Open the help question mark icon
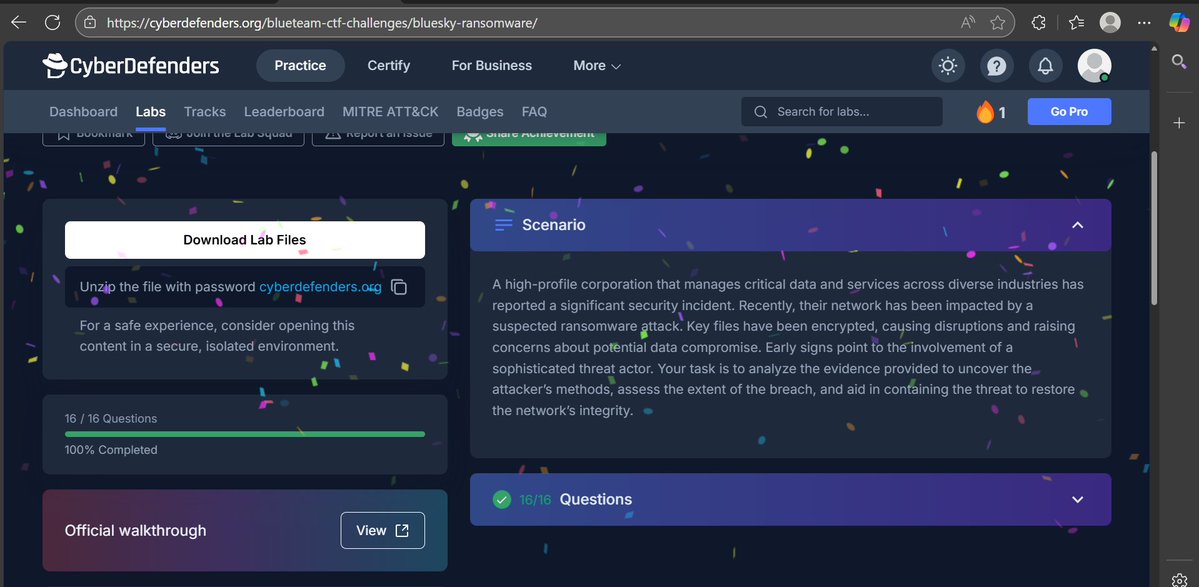The height and width of the screenshot is (587, 1199). pyautogui.click(x=996, y=66)
